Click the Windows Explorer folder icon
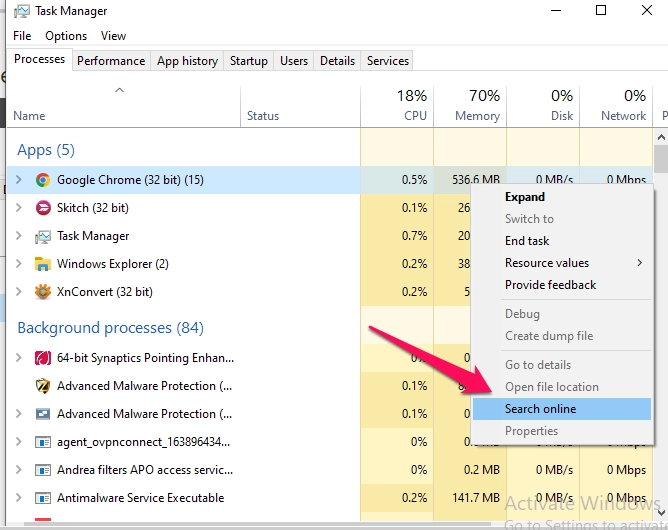668x530 pixels. pyautogui.click(x=43, y=264)
